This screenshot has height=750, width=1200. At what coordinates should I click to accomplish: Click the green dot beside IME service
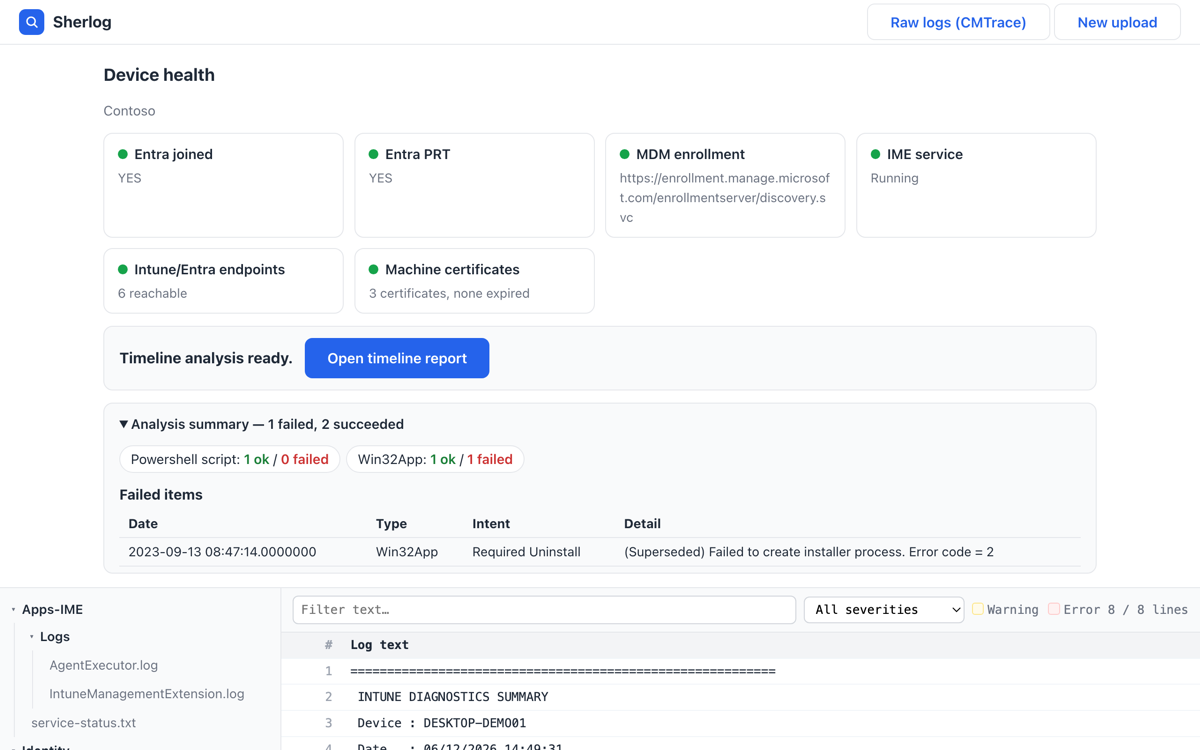876,155
